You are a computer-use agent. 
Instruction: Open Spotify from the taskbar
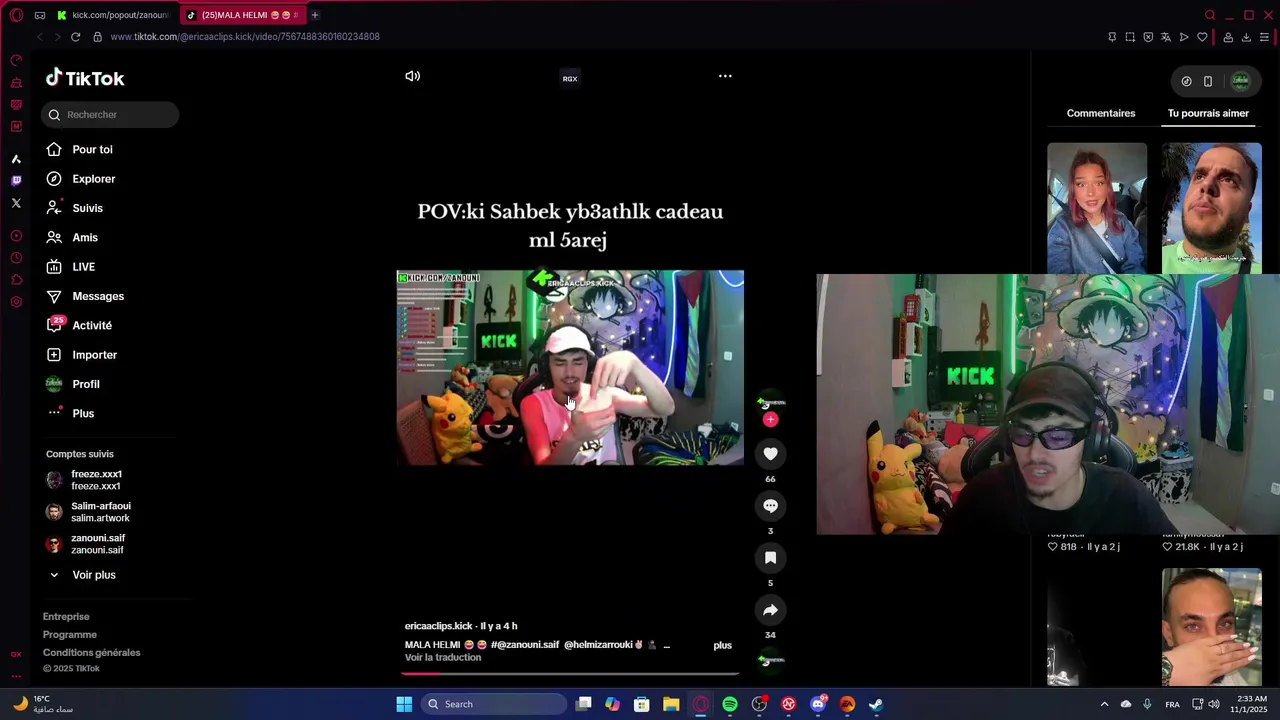[730, 704]
